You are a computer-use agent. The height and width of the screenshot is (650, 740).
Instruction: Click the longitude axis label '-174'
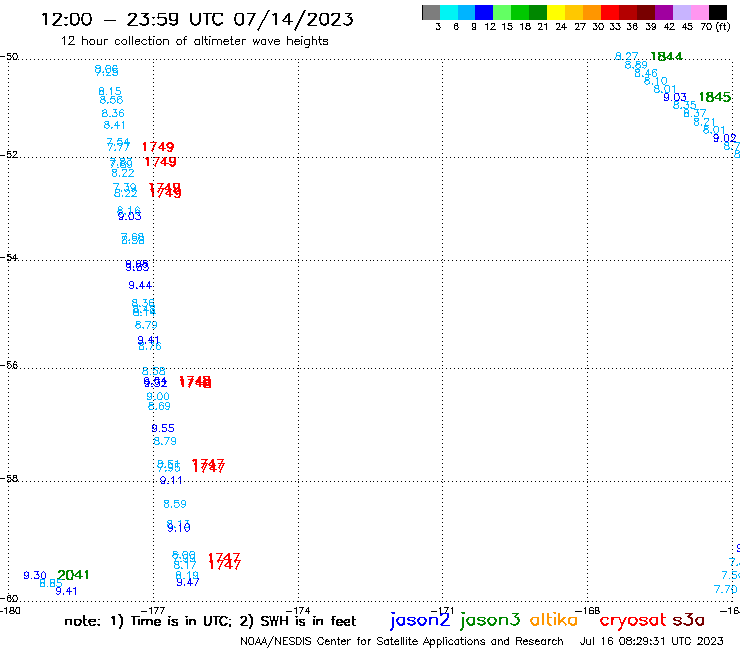click(300, 610)
